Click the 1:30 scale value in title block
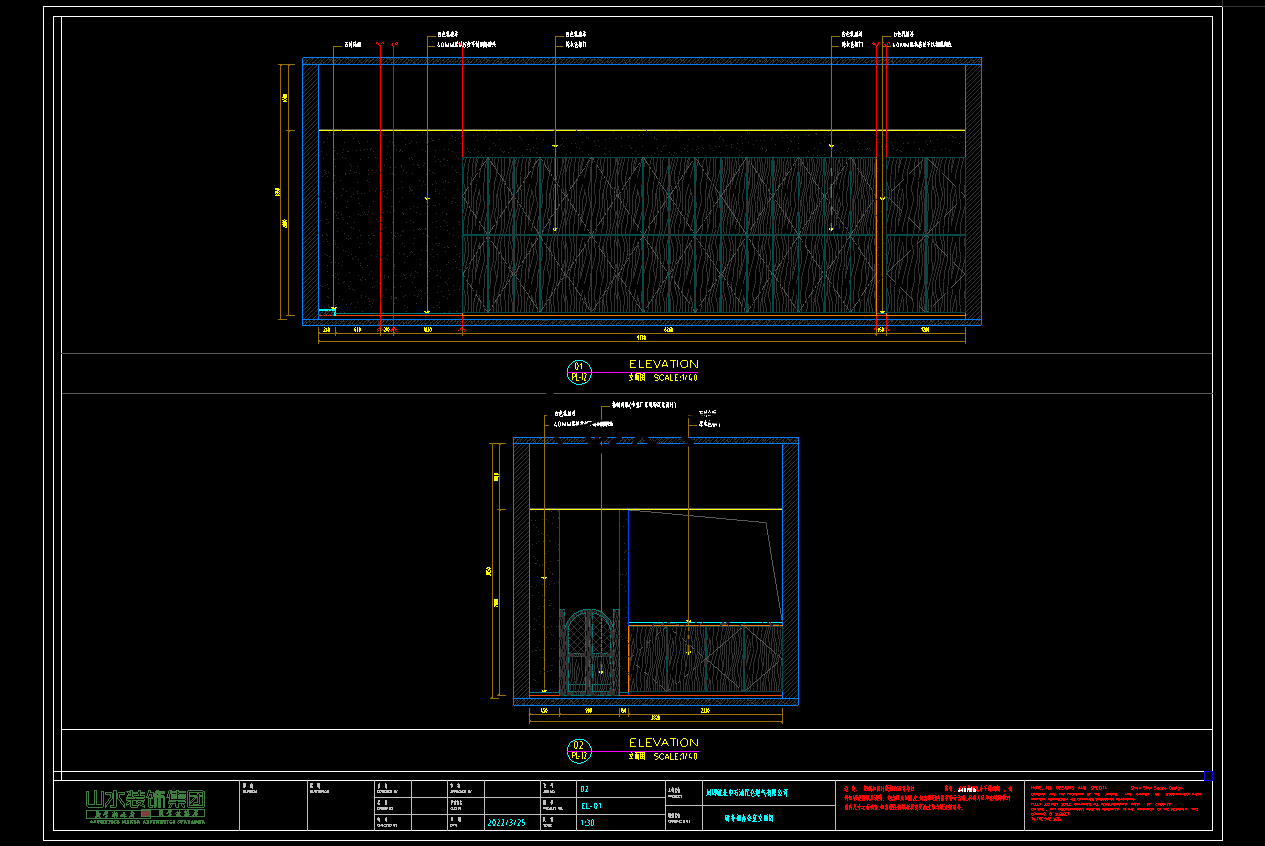The width and height of the screenshot is (1265, 846). (x=586, y=823)
